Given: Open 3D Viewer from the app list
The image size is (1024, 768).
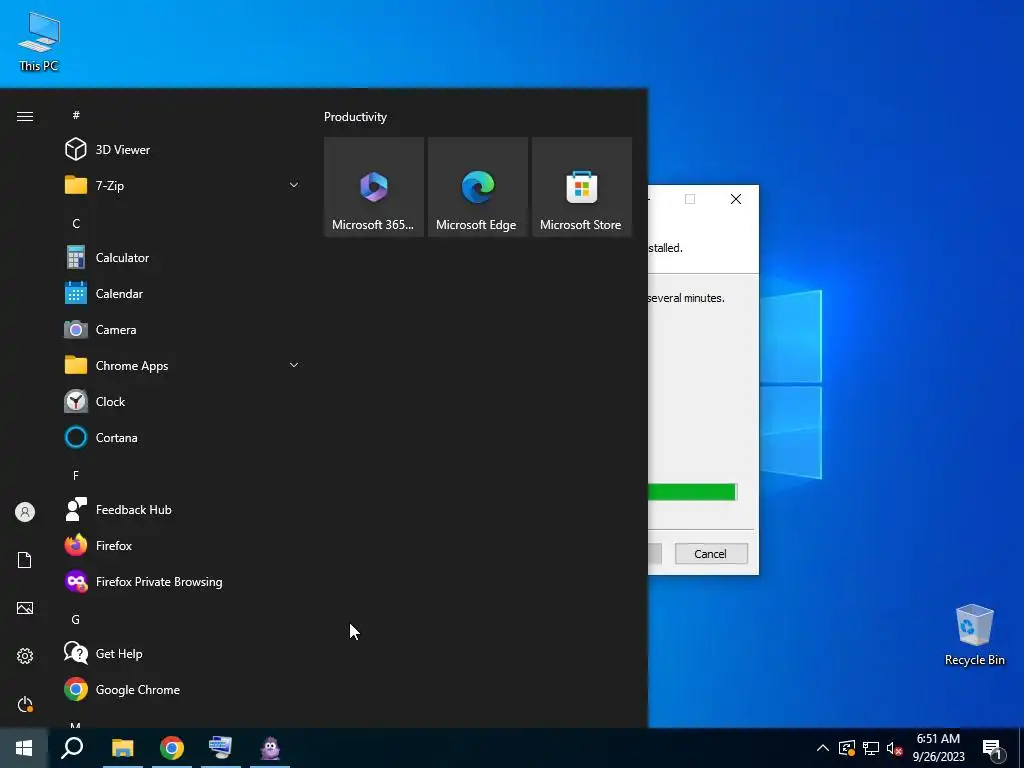Looking at the screenshot, I should (183, 150).
